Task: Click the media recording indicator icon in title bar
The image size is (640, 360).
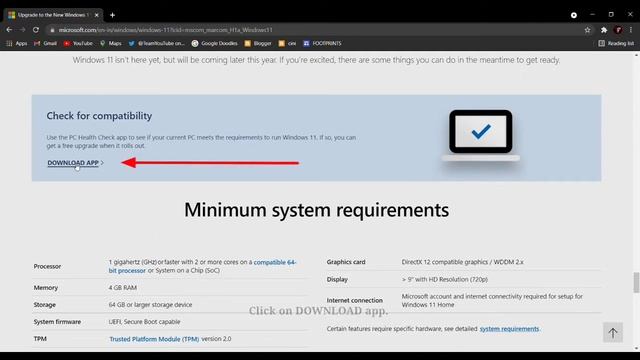Action: [574, 15]
